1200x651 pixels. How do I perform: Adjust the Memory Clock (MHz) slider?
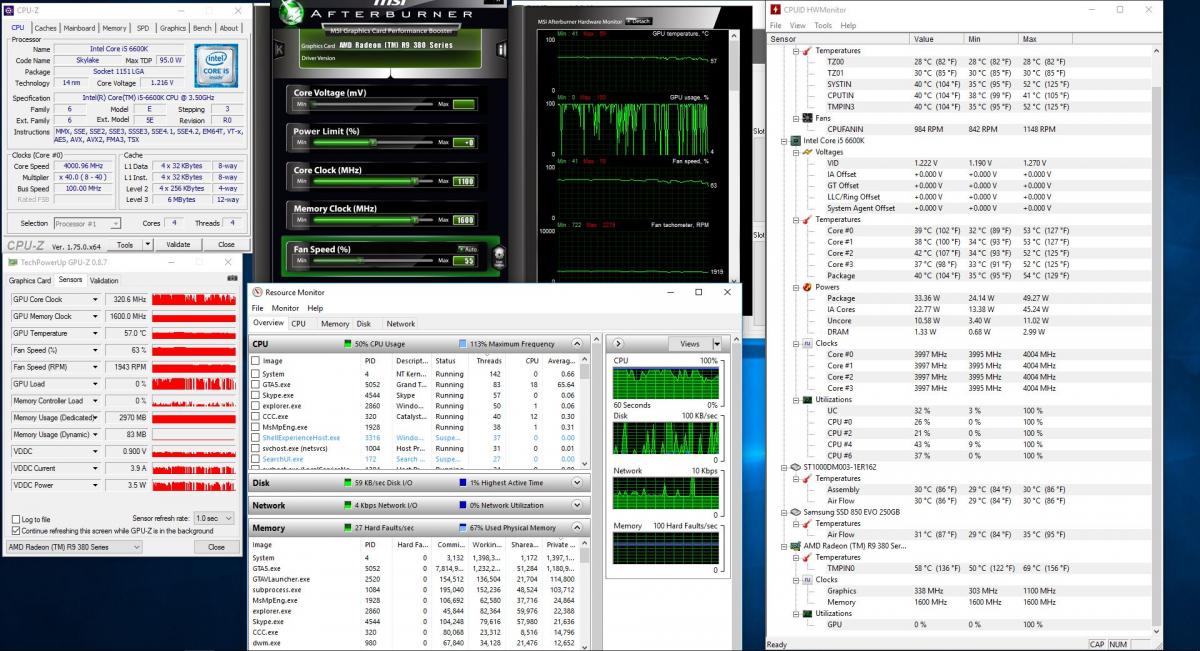tap(372, 220)
